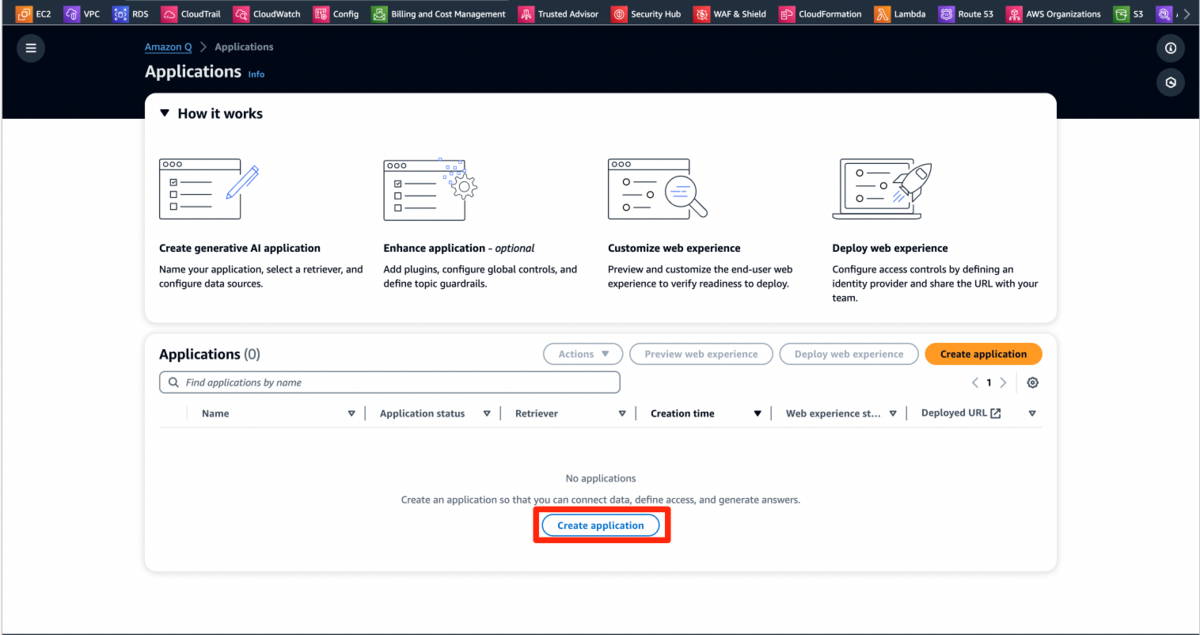Open the Route 53 shortcut icon
This screenshot has height=635, width=1200.
946,14
